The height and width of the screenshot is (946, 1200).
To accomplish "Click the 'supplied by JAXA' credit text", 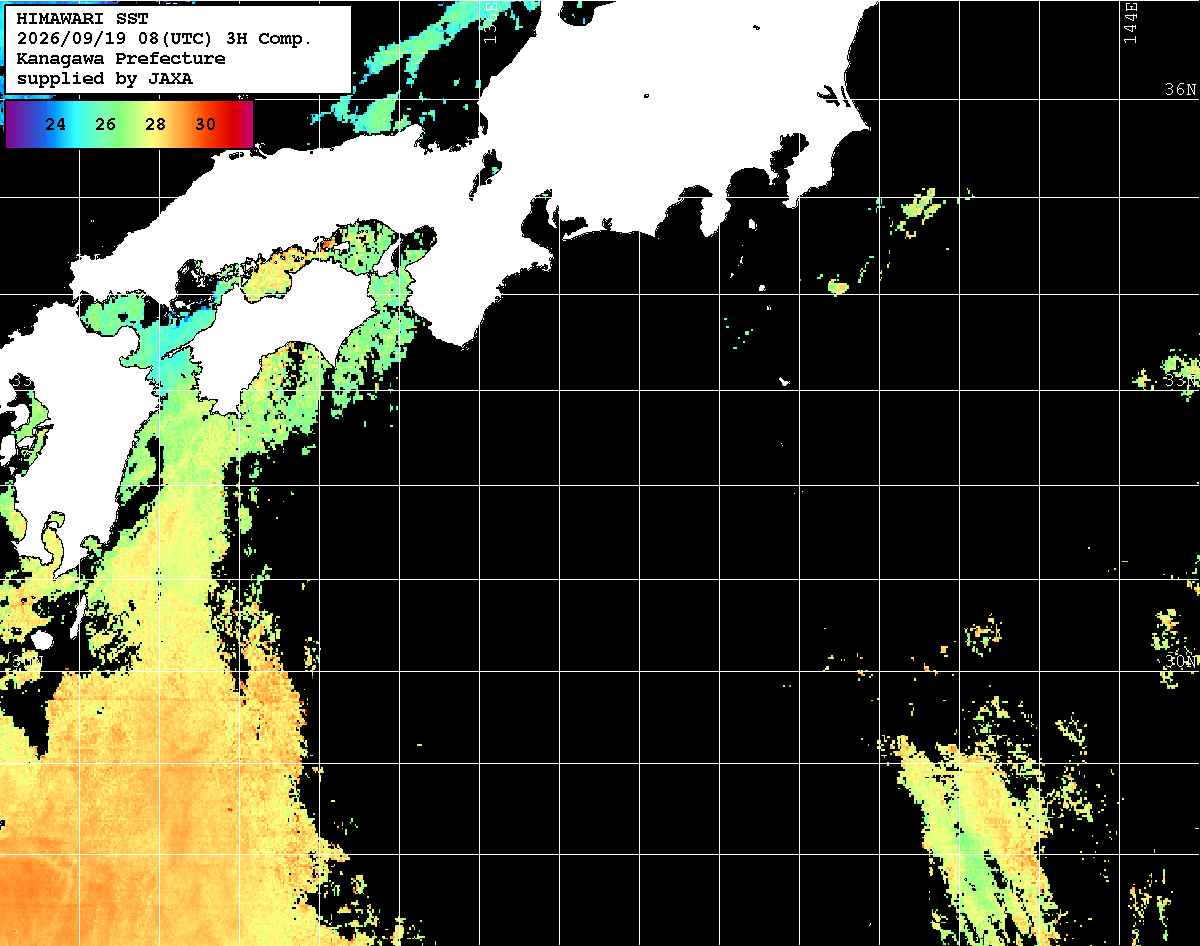I will [x=105, y=78].
